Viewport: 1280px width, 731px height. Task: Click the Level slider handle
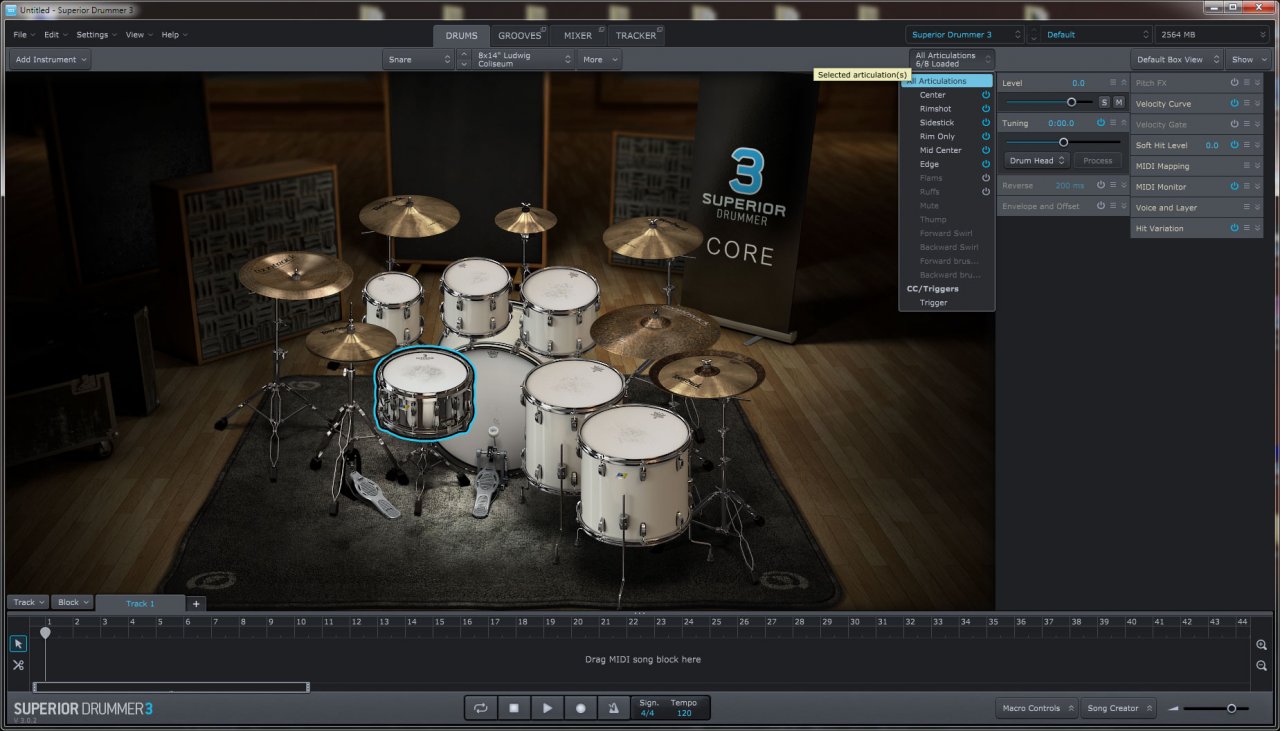point(1072,102)
